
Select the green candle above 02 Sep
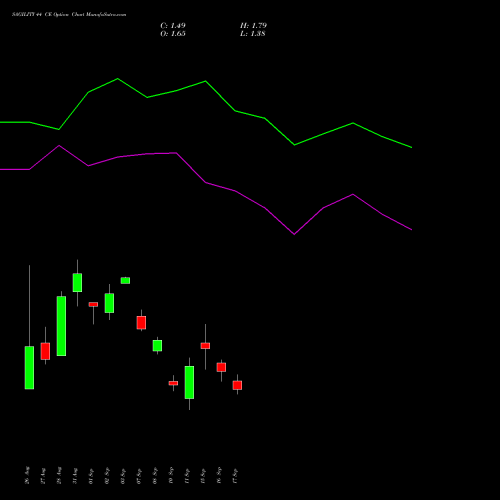(x=109, y=303)
